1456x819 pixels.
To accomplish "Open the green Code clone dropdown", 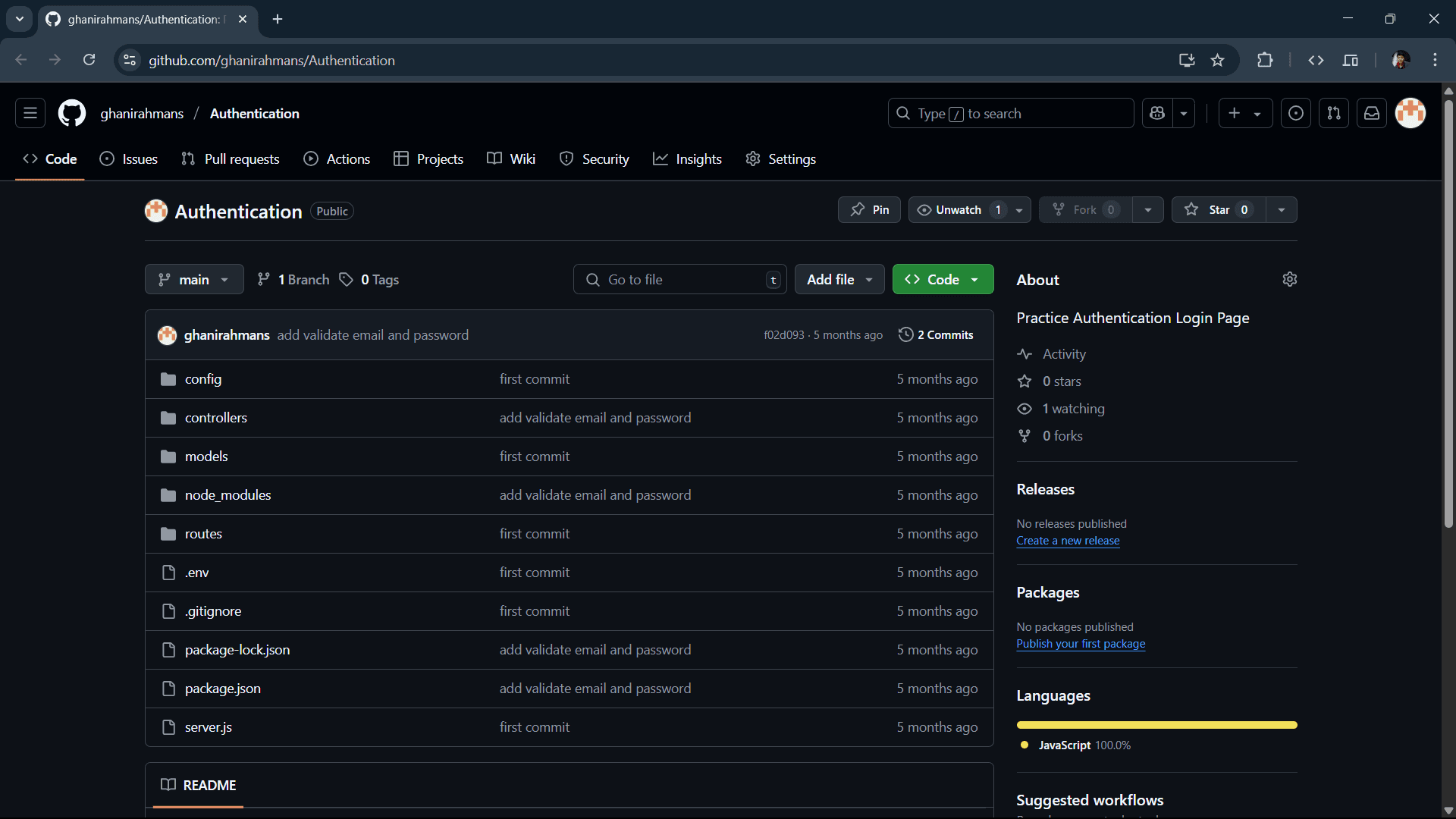I will (x=943, y=280).
